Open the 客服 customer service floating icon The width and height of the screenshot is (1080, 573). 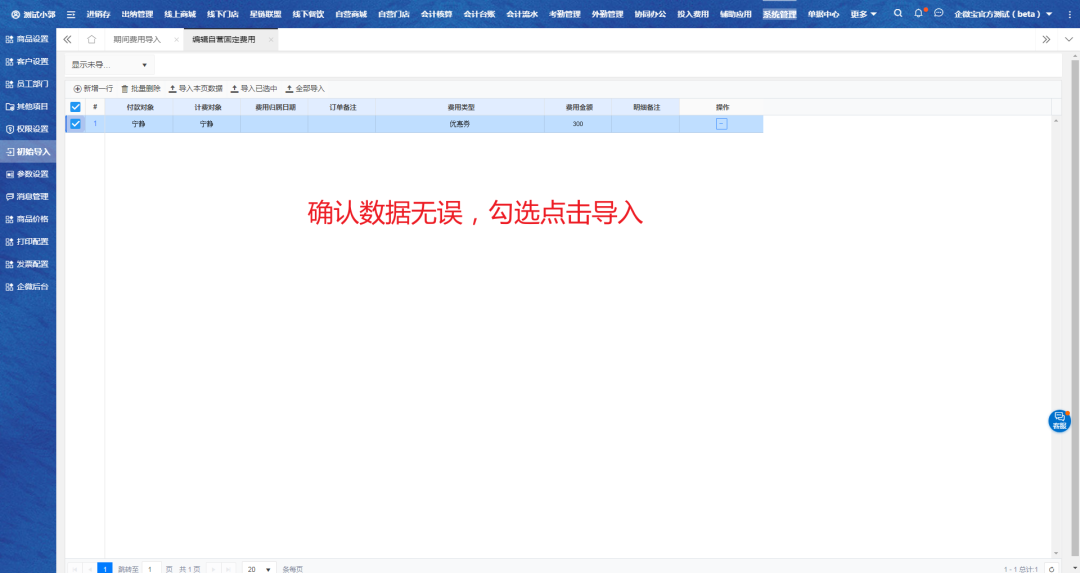tap(1059, 421)
